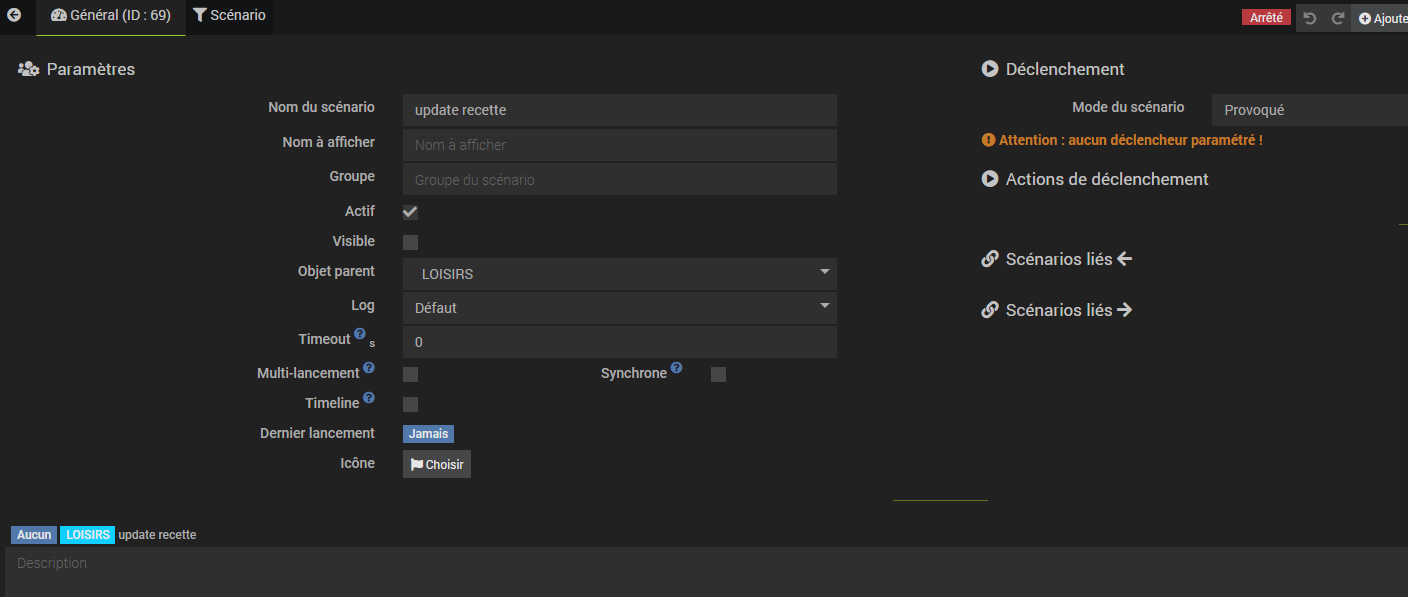Click the Nom du scénario field
The image size is (1408, 597).
pyautogui.click(x=619, y=110)
